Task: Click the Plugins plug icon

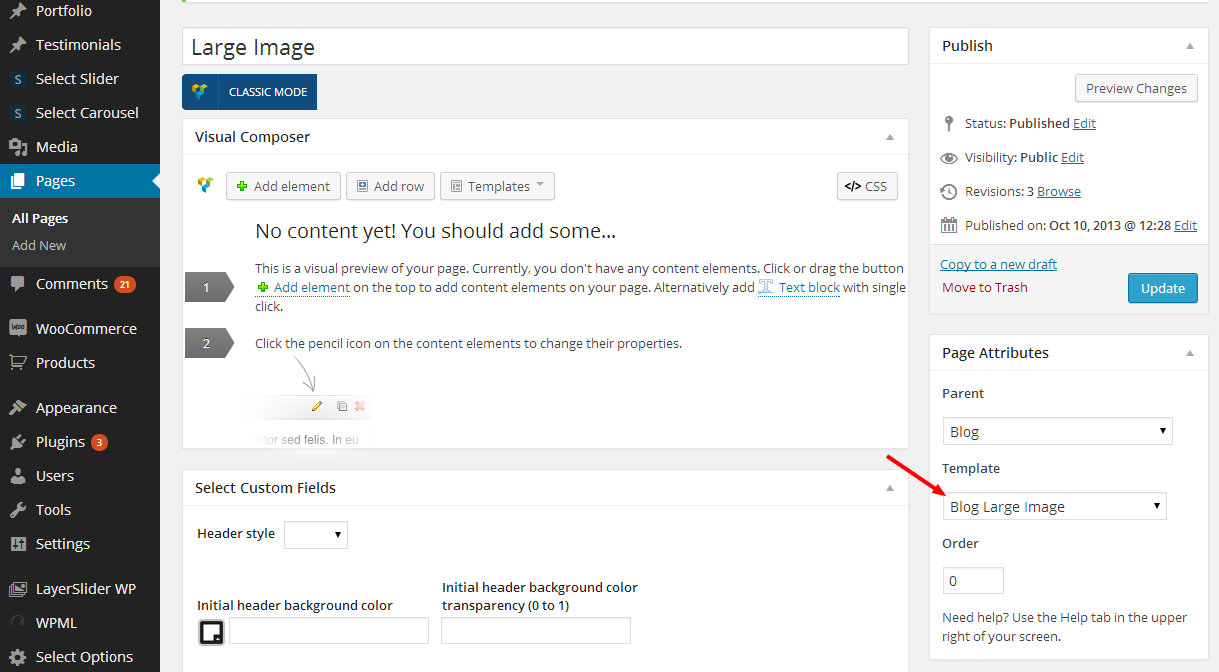Action: [x=18, y=442]
